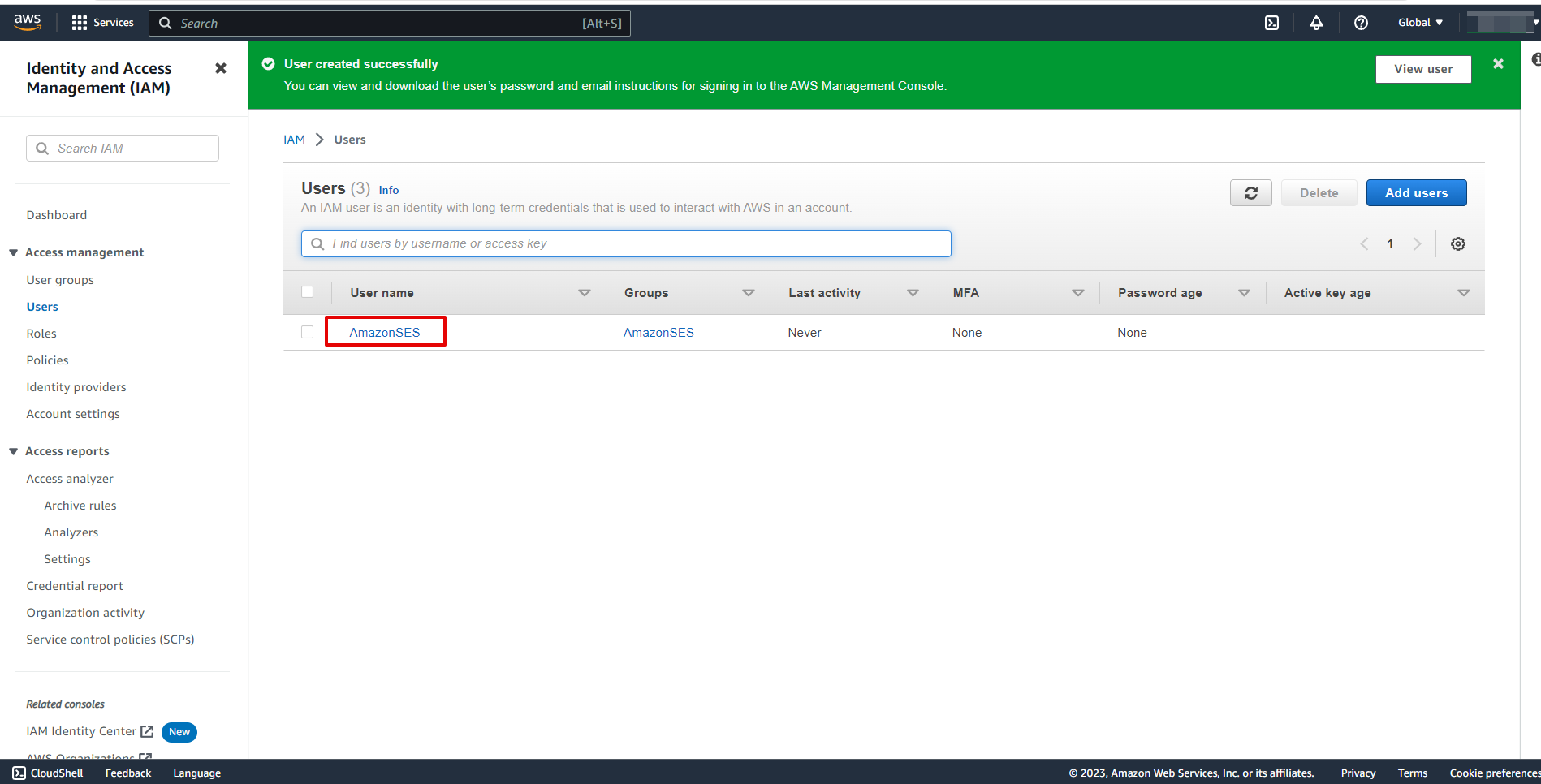Click the Never last activity value
The width and height of the screenshot is (1541, 784).
tap(805, 333)
